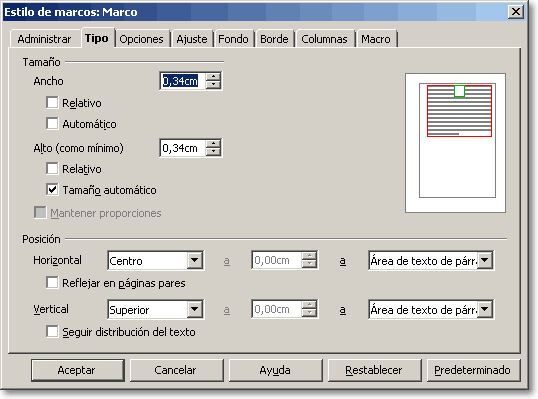
Task: Go to the Ajuste tab
Action: coord(192,39)
